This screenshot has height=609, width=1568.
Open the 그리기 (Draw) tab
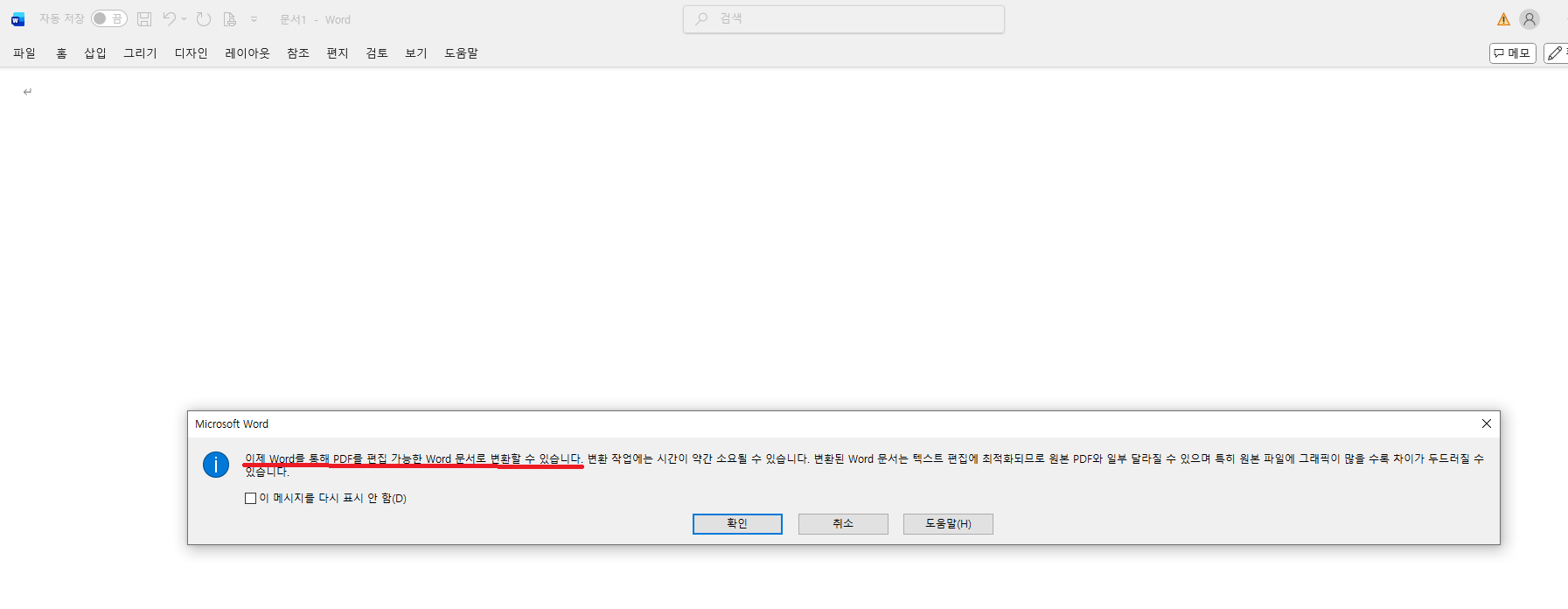coord(140,53)
